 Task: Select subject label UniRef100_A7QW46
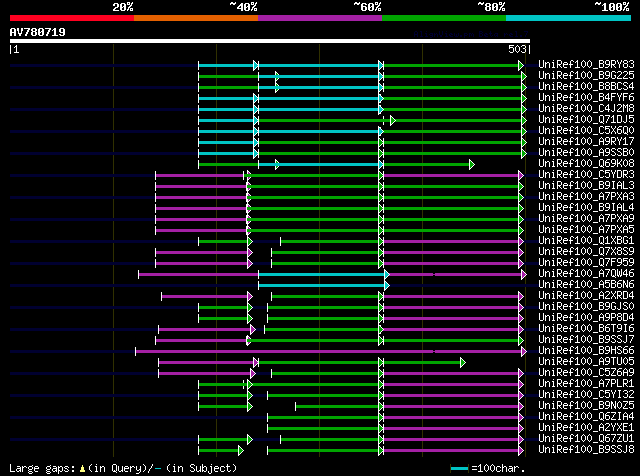(x=586, y=274)
